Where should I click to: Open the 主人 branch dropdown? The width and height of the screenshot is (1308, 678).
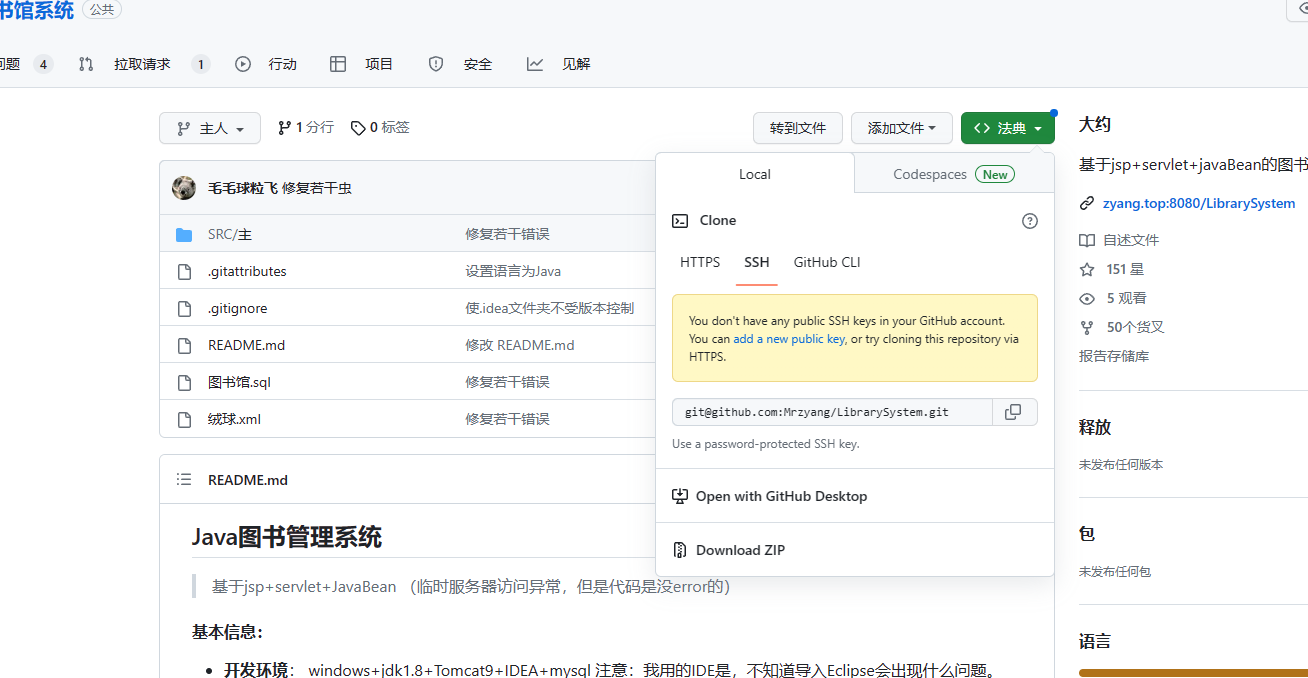(210, 128)
